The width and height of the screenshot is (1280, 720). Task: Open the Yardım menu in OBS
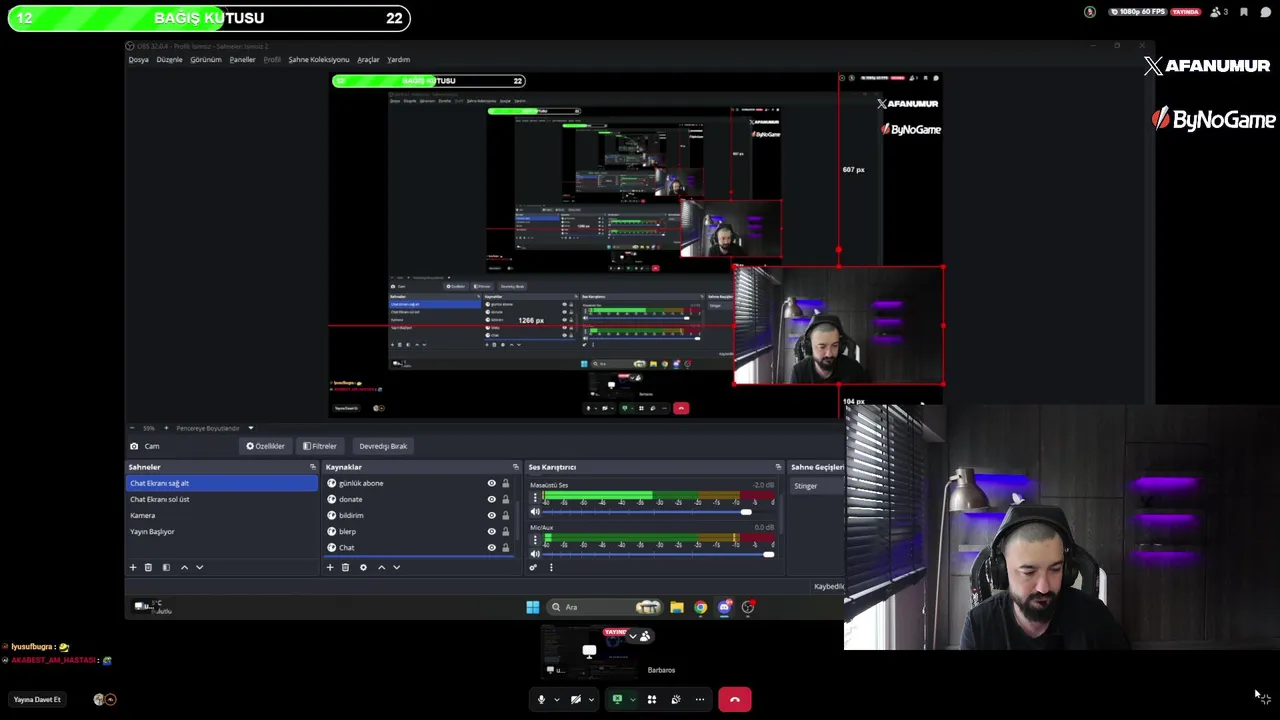(x=398, y=59)
